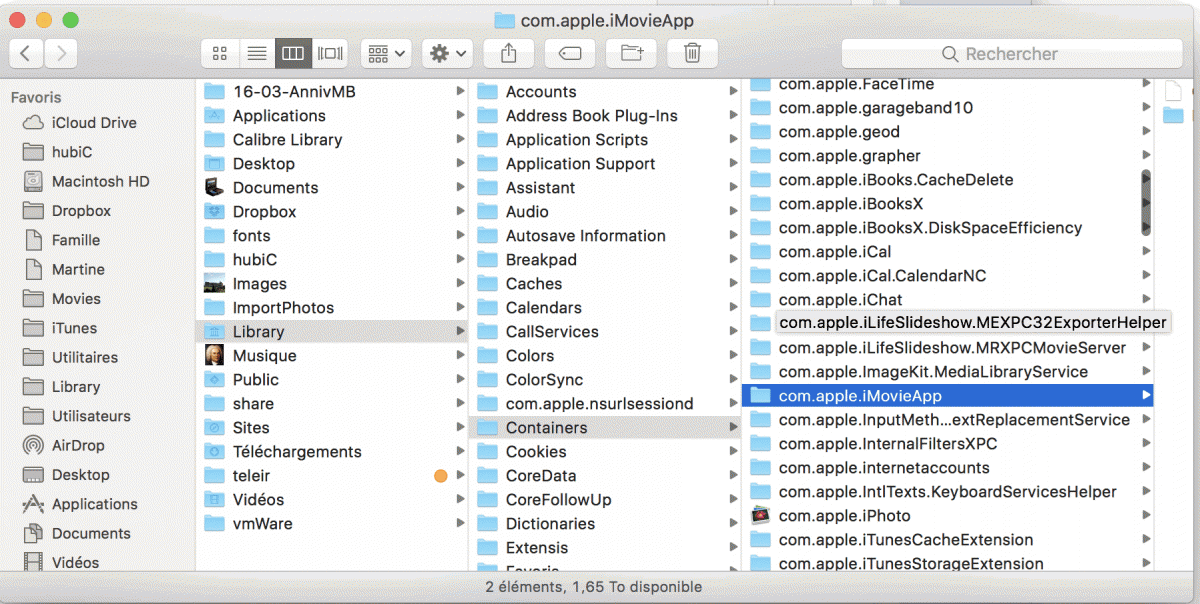
Task: Open Vidéos in the Favoris sidebar
Action: point(75,562)
